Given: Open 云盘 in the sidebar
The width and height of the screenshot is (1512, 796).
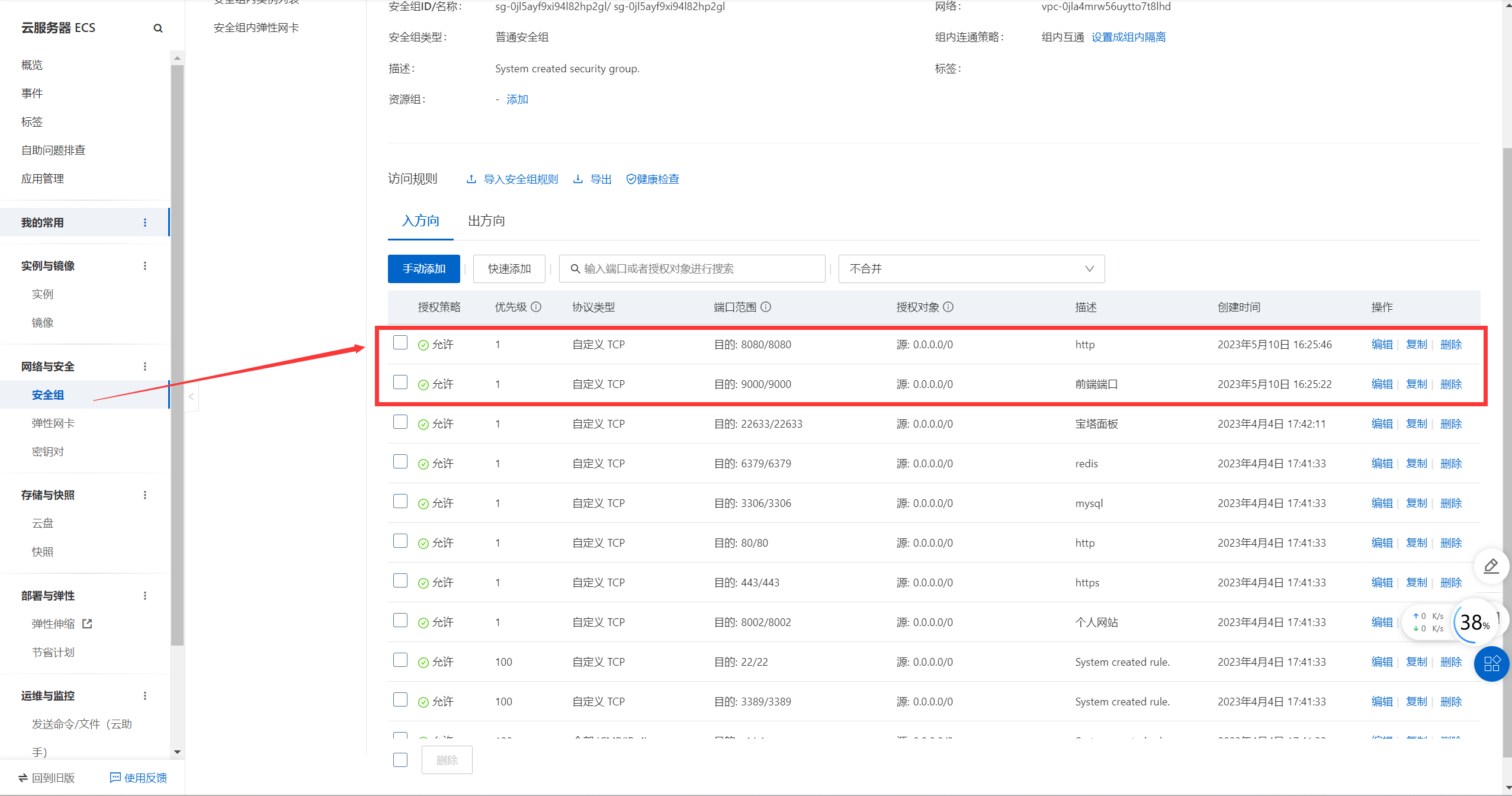Looking at the screenshot, I should [x=43, y=524].
